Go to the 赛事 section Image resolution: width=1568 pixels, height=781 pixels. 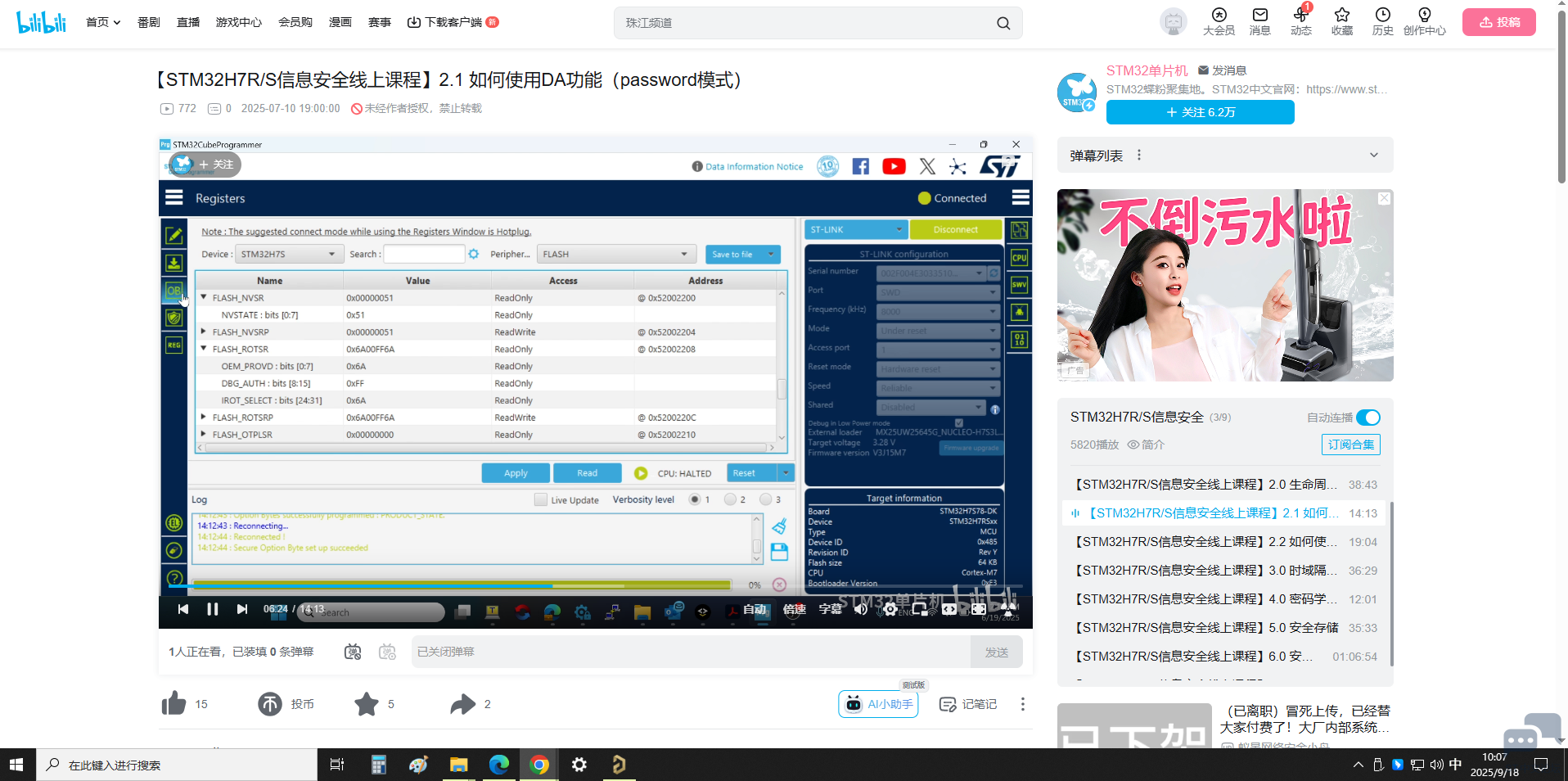380,22
